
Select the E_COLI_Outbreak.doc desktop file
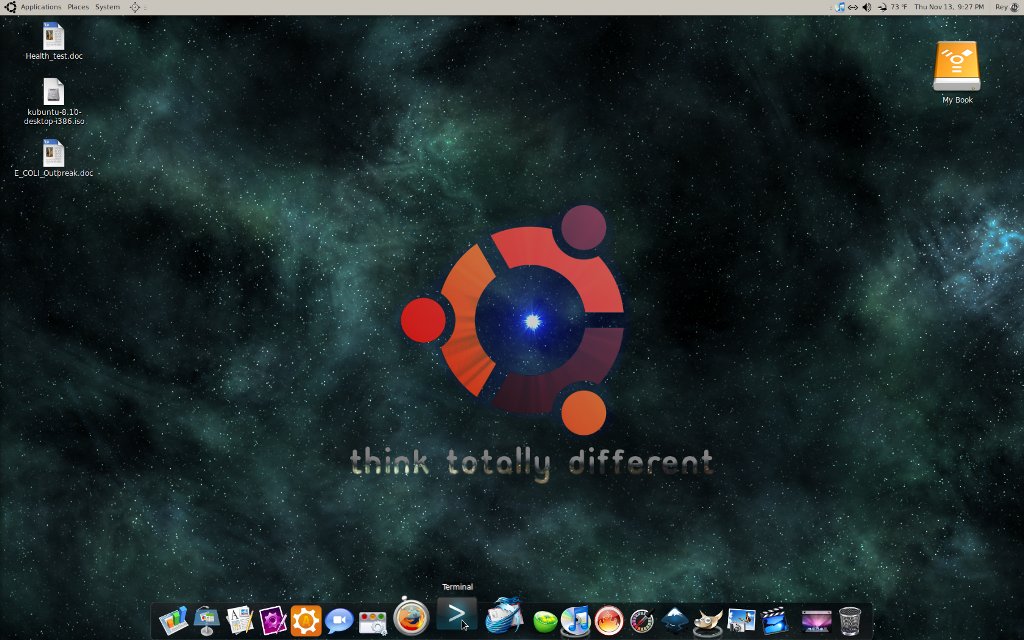click(x=54, y=158)
